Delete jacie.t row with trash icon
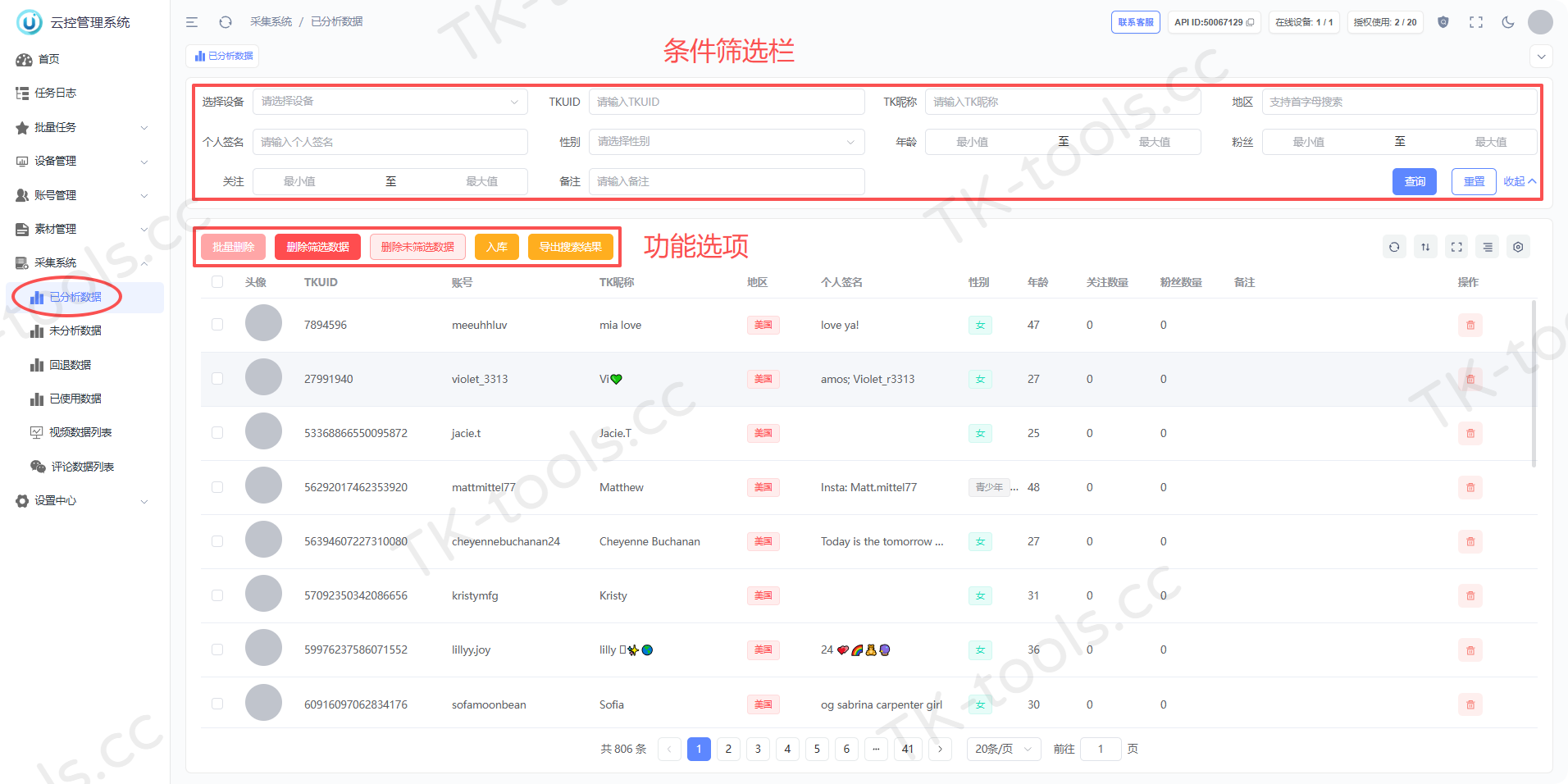Screen dimensions: 1568x784 (x=1470, y=433)
